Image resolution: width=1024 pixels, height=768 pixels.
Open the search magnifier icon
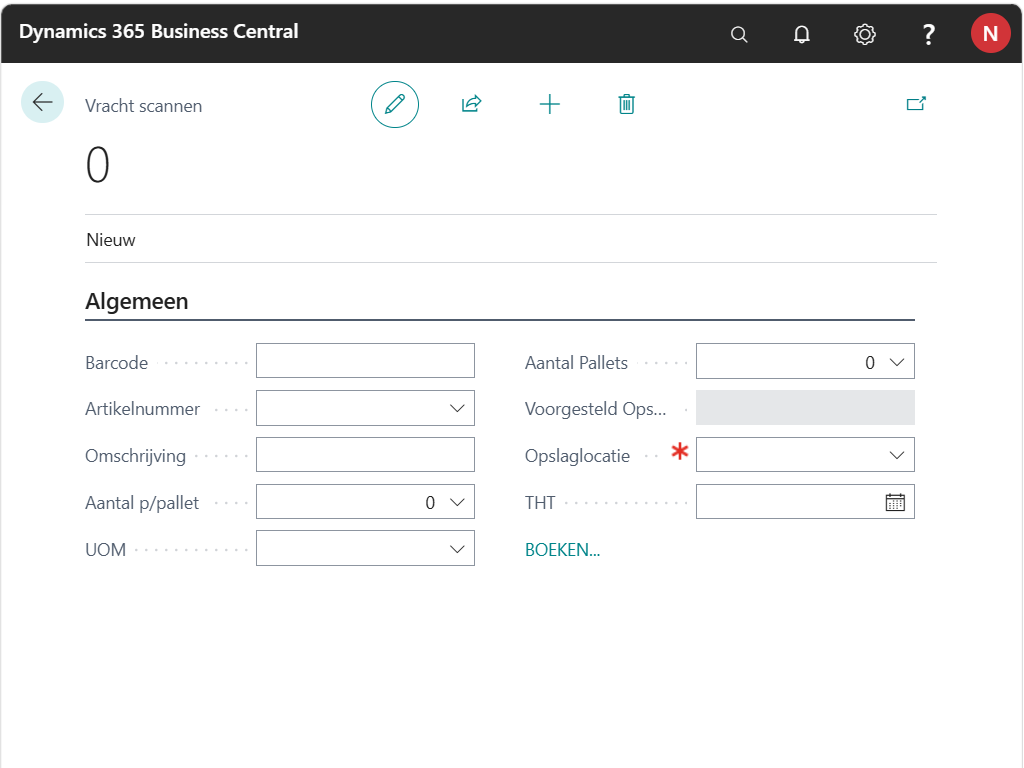pos(739,34)
